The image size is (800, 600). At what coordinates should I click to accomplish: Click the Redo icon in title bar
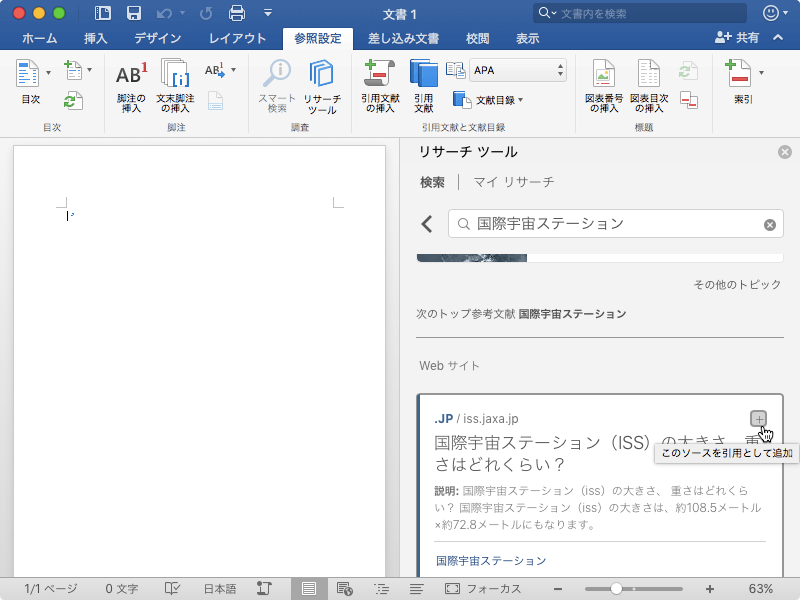[x=206, y=13]
